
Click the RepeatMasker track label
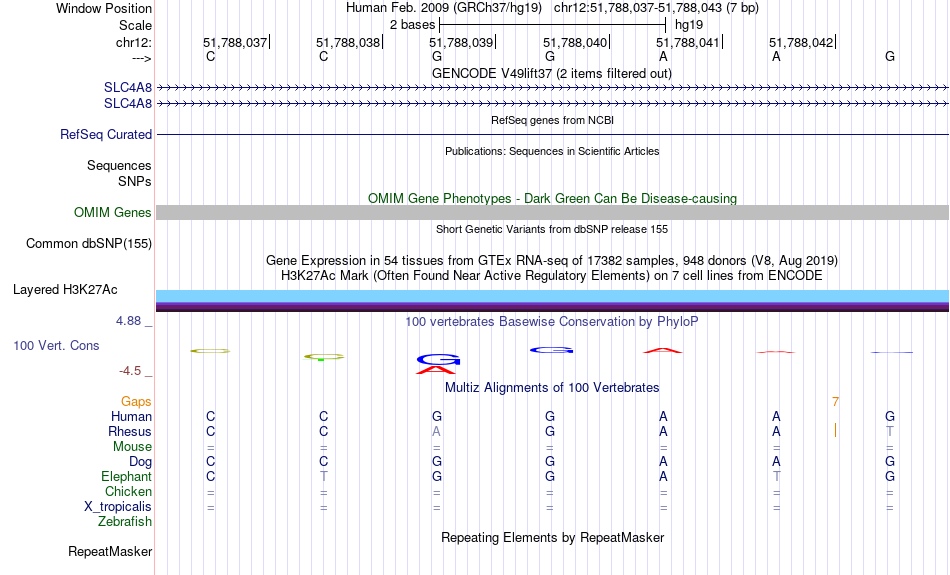point(110,551)
